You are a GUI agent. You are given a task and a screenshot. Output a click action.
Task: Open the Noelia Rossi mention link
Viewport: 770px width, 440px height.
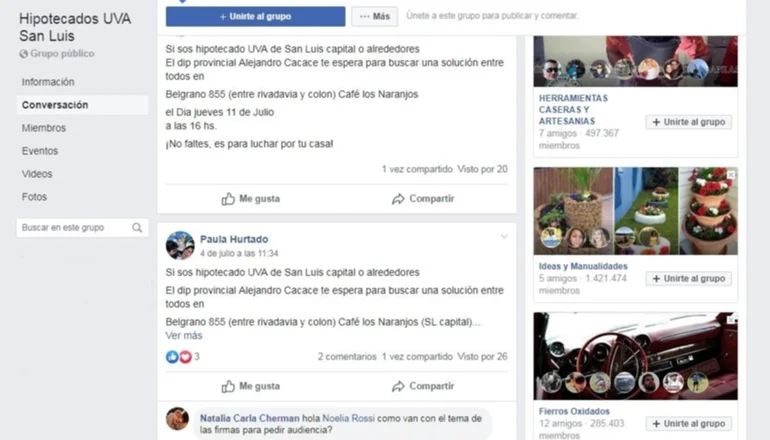(348, 418)
